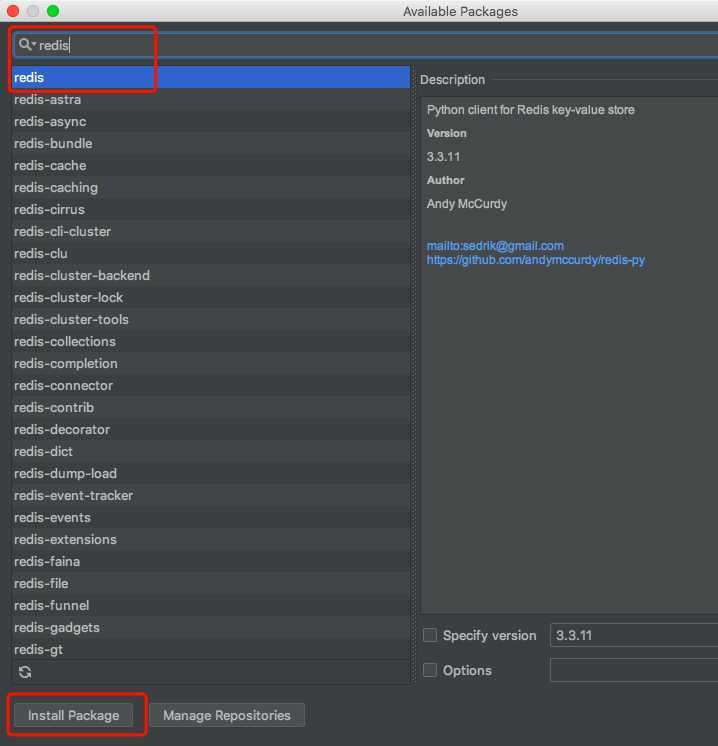This screenshot has width=718, height=746.
Task: Select redis-contrib in package list
Action: (211, 407)
